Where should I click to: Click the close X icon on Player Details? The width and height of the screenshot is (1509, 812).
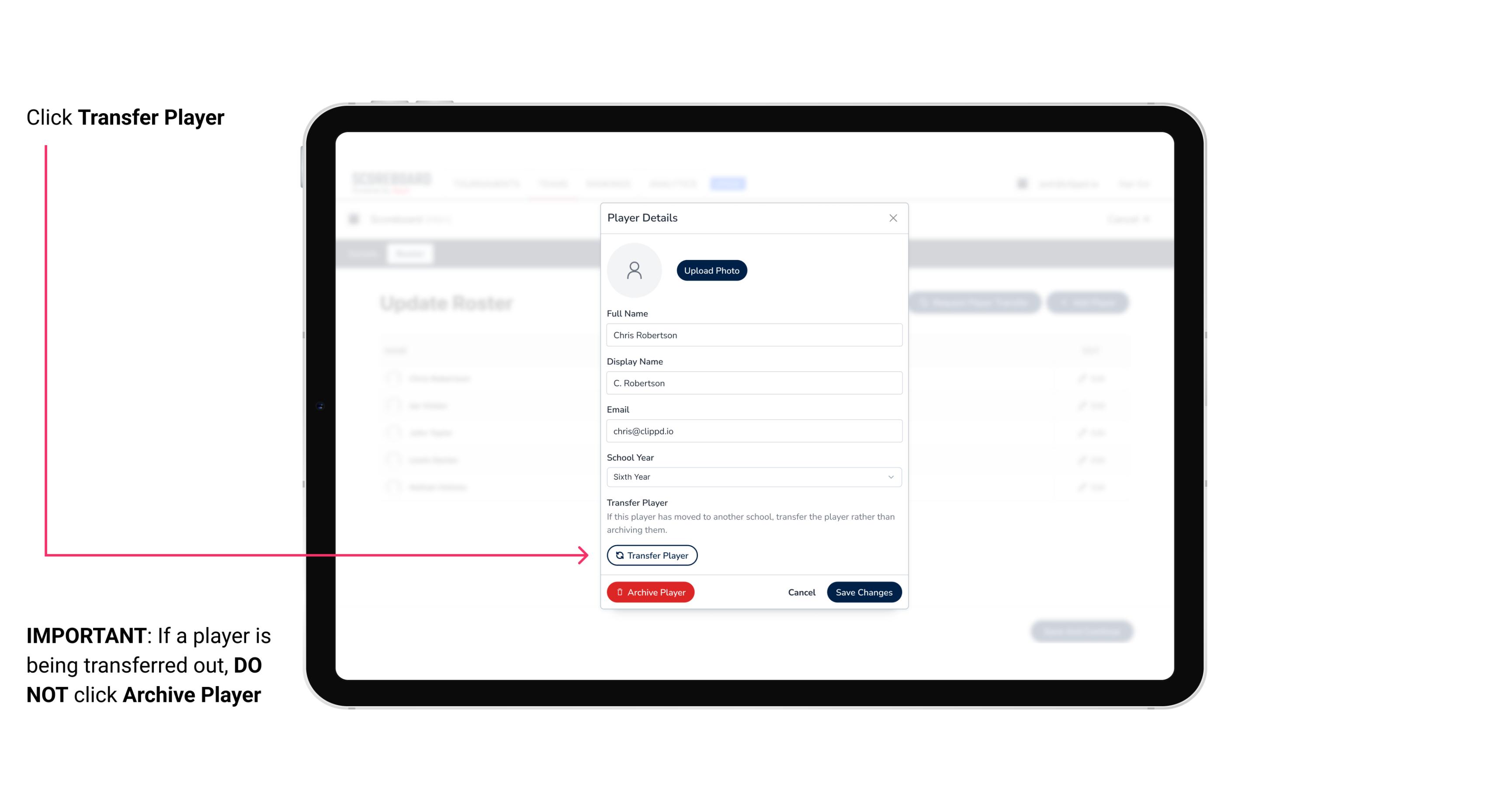[x=893, y=218]
